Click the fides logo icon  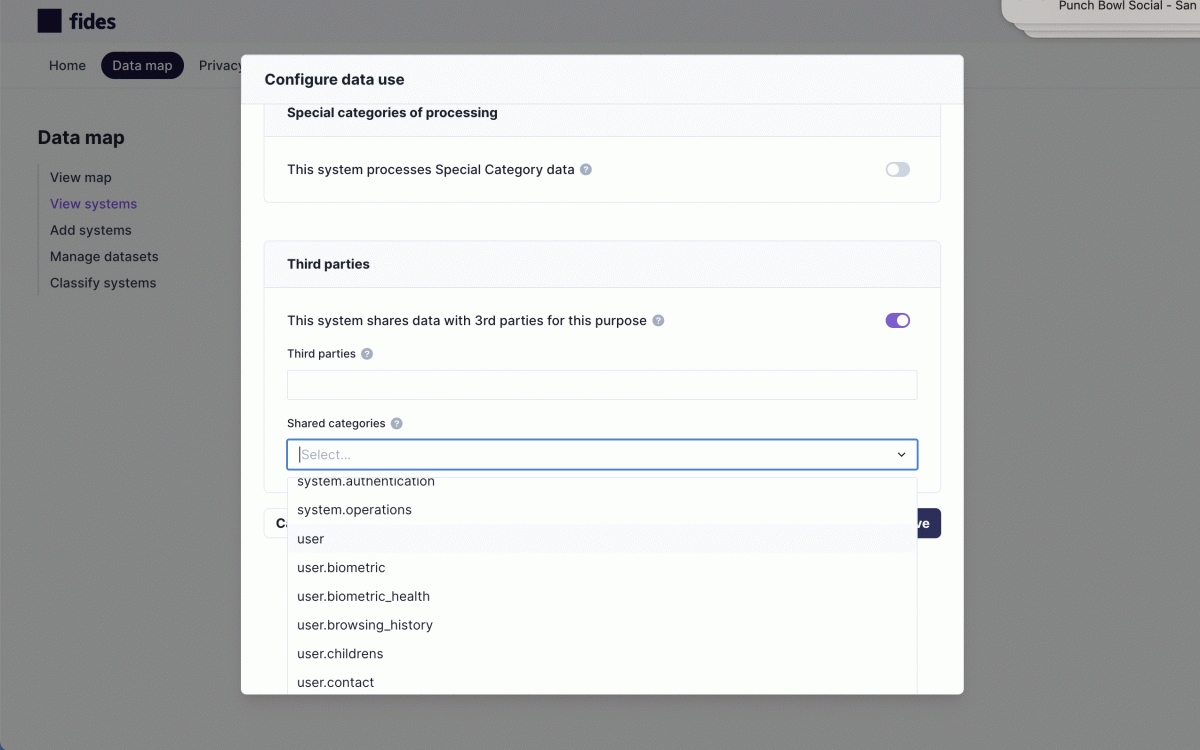coord(49,21)
